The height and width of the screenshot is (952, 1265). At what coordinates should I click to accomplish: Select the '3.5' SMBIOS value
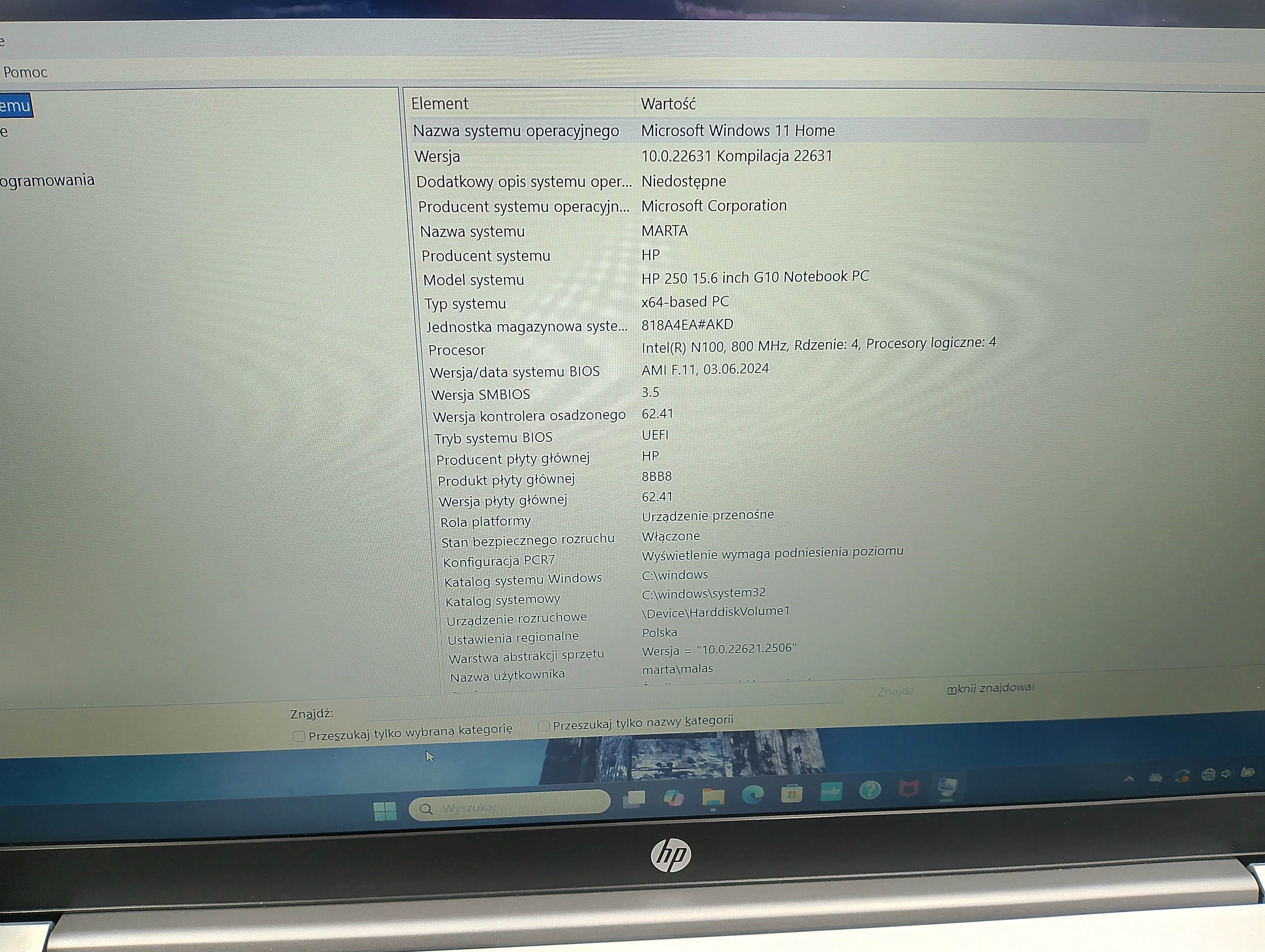(650, 393)
